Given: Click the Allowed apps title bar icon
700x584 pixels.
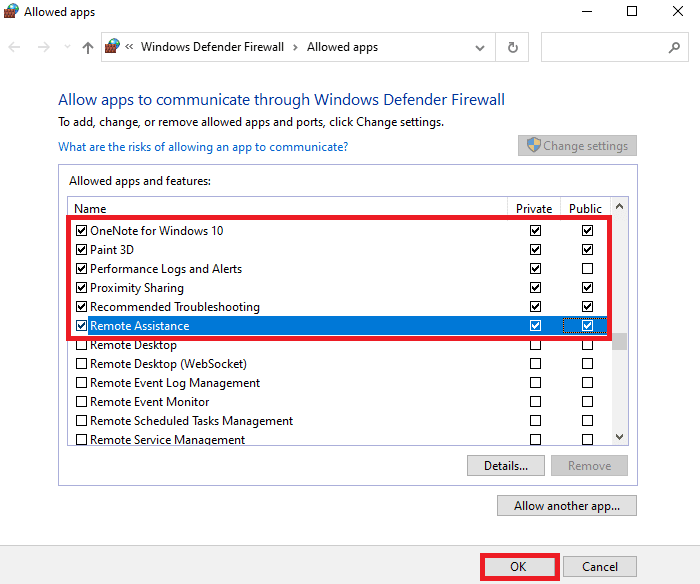Looking at the screenshot, I should pyautogui.click(x=11, y=11).
